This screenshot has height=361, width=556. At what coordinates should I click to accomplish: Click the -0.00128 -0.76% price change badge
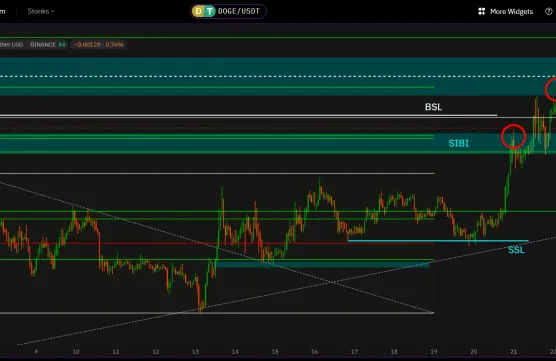pyautogui.click(x=99, y=45)
